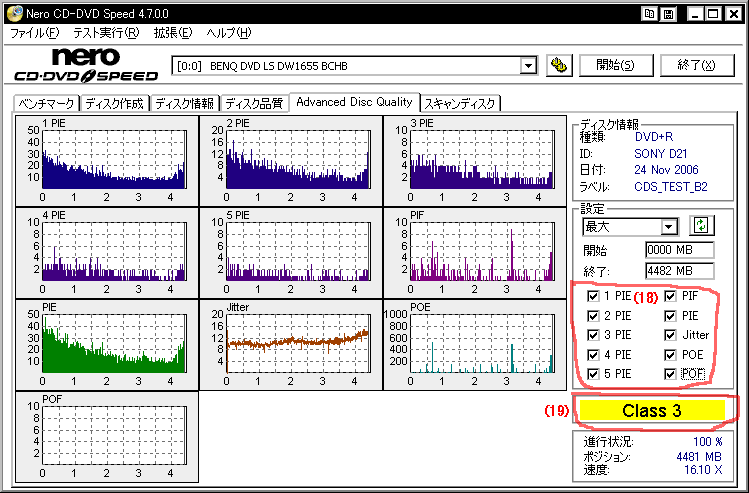Switch to the ベンチマーク tab
Screen dimensions: 749x493
tap(46, 103)
